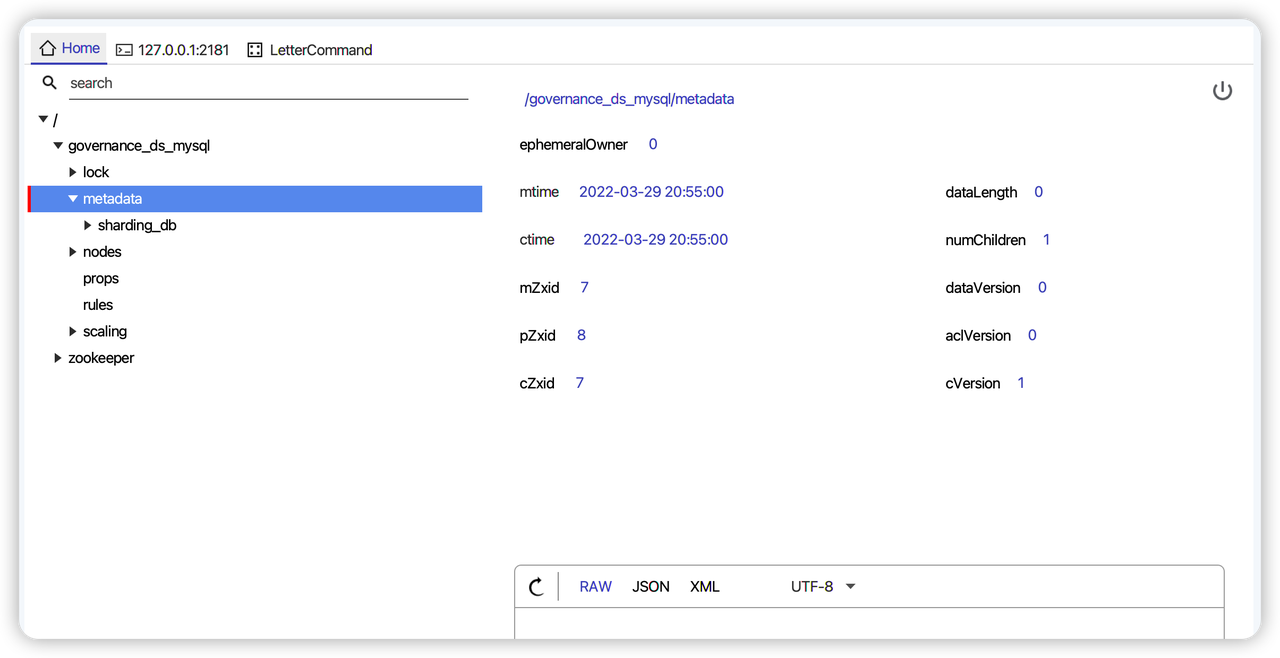Select the lock tree item
1280x658 pixels.
[96, 172]
